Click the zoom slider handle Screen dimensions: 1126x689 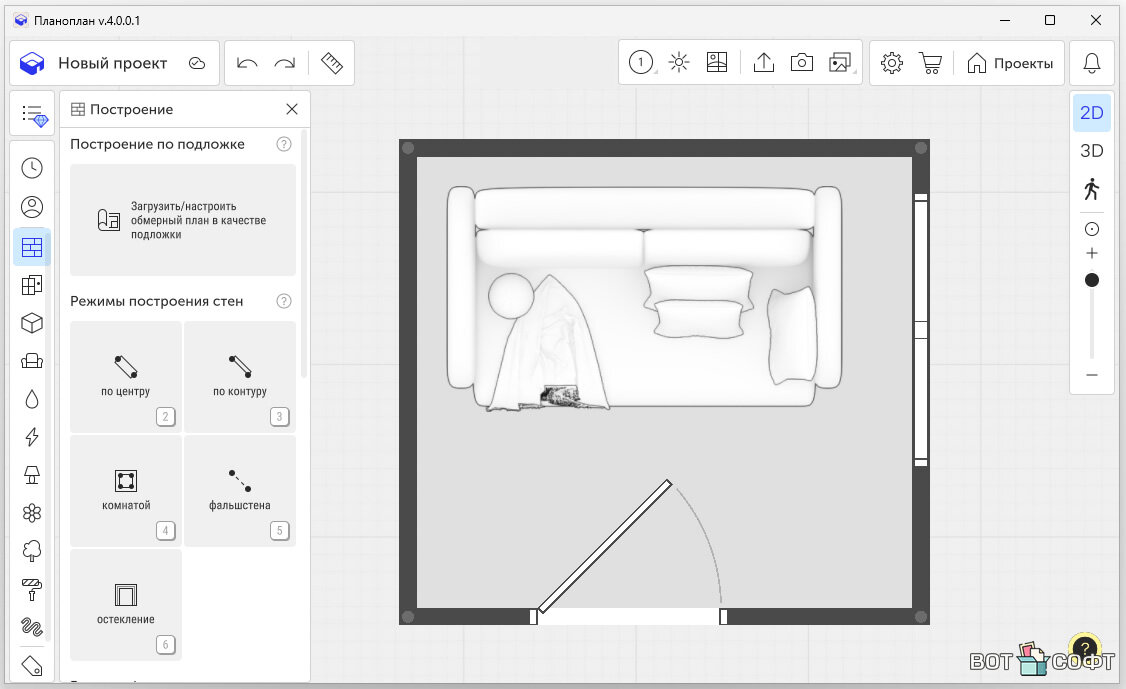pyautogui.click(x=1092, y=280)
